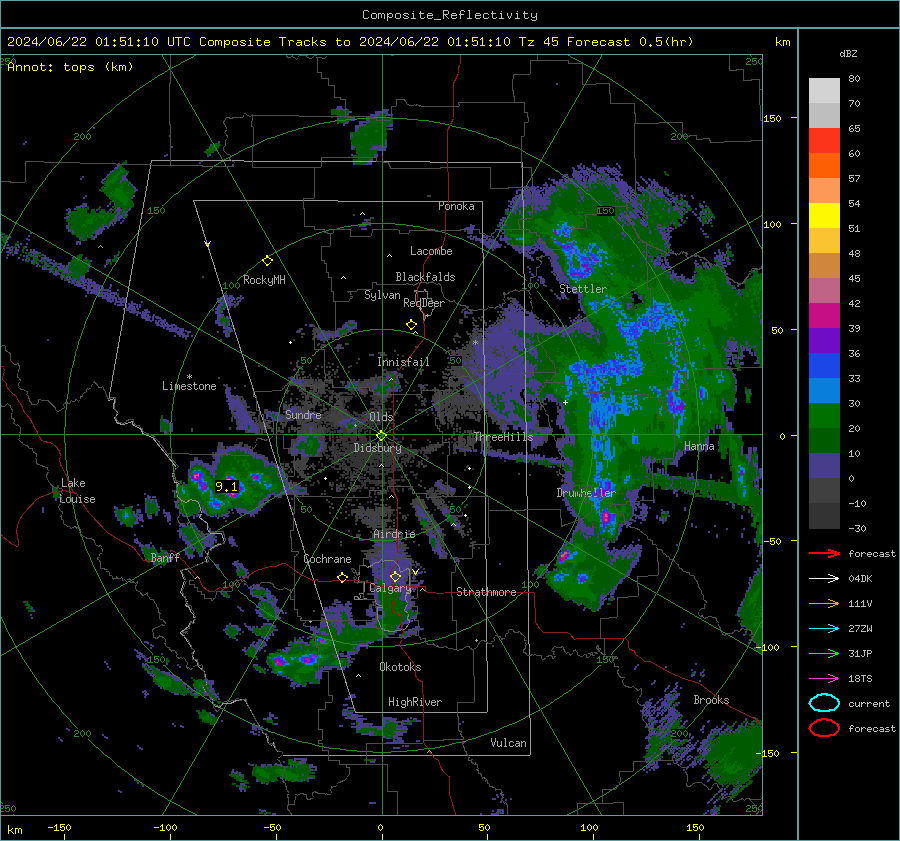Screen dimensions: 900x841
Task: Click the Sundre label
Action: click(303, 415)
